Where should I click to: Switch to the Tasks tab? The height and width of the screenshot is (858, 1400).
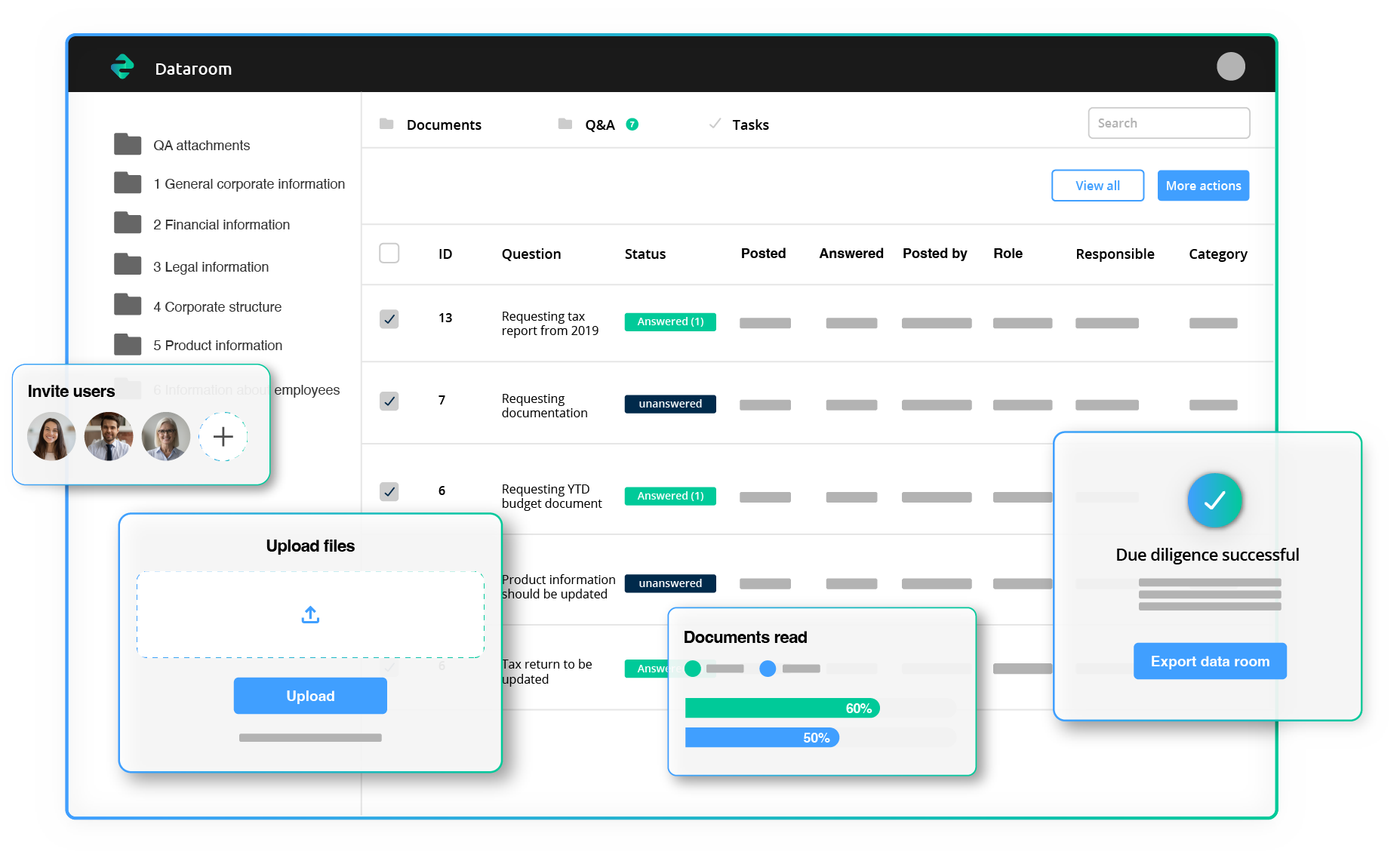pos(739,125)
